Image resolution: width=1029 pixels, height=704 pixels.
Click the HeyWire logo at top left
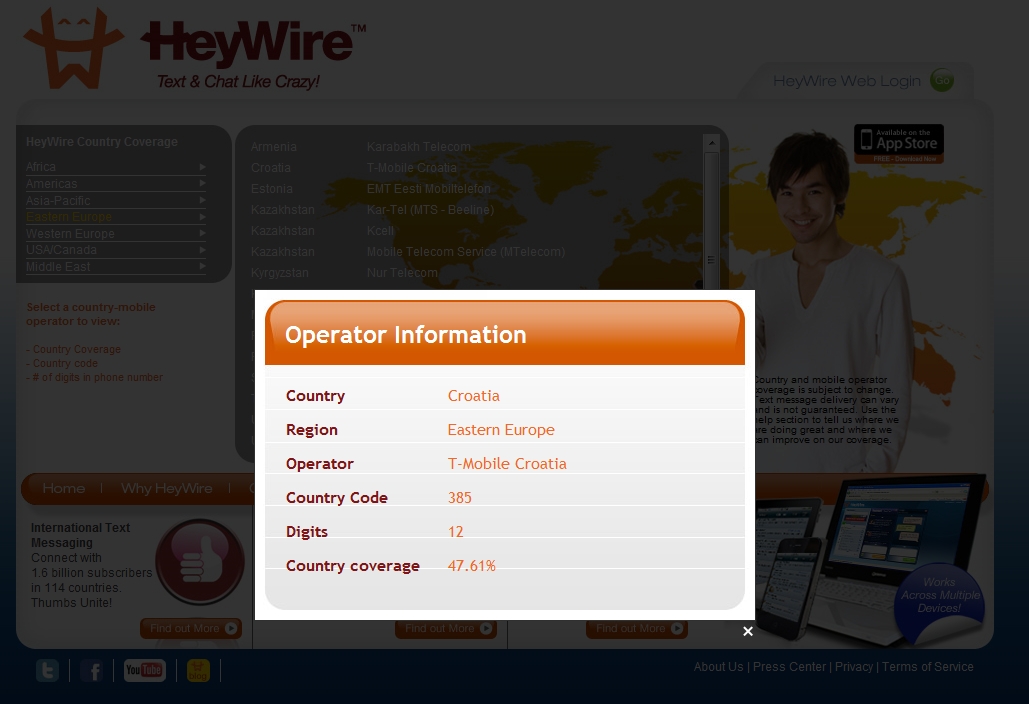[195, 50]
